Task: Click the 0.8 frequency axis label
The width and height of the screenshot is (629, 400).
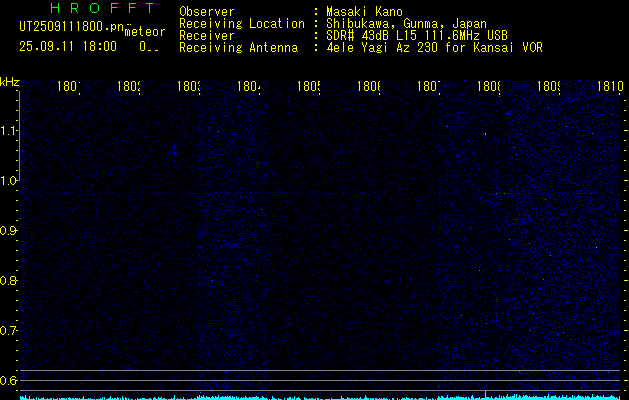Action: coord(8,280)
